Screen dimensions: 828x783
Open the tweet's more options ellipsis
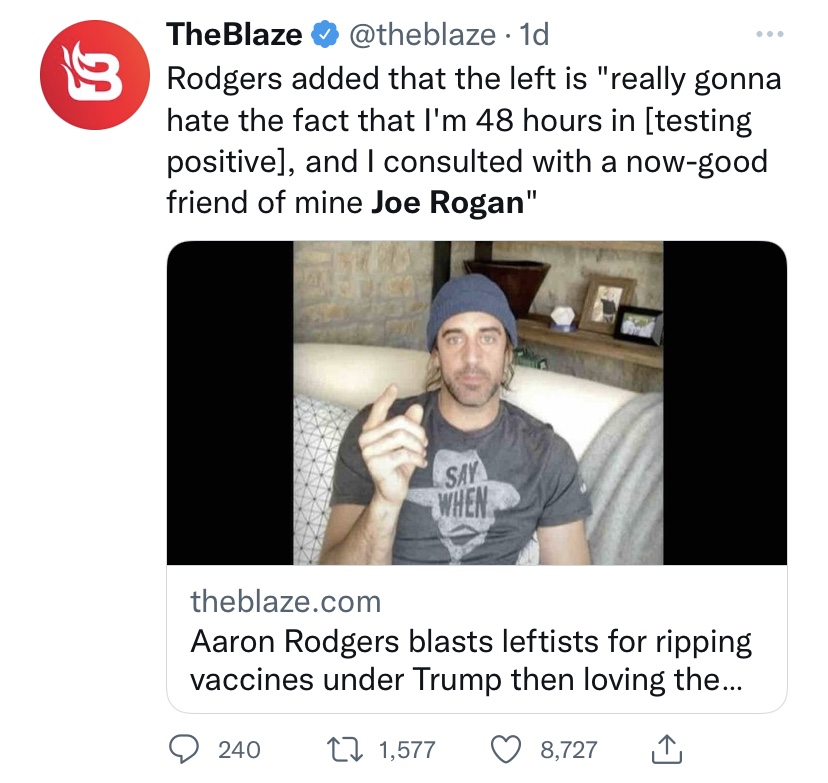[765, 34]
